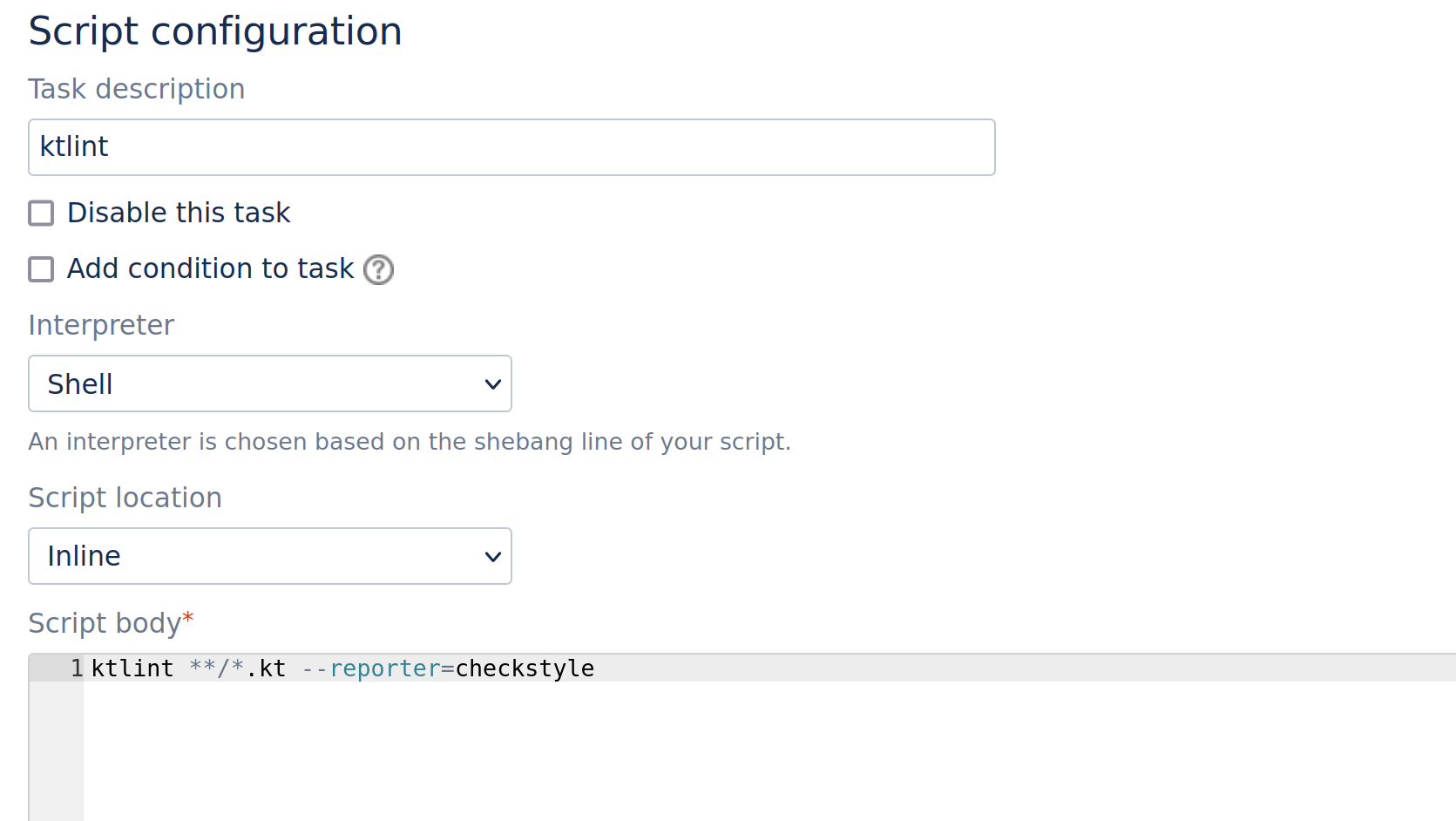Tick the Disable this task checkbox
The height and width of the screenshot is (821, 1456).
click(41, 214)
